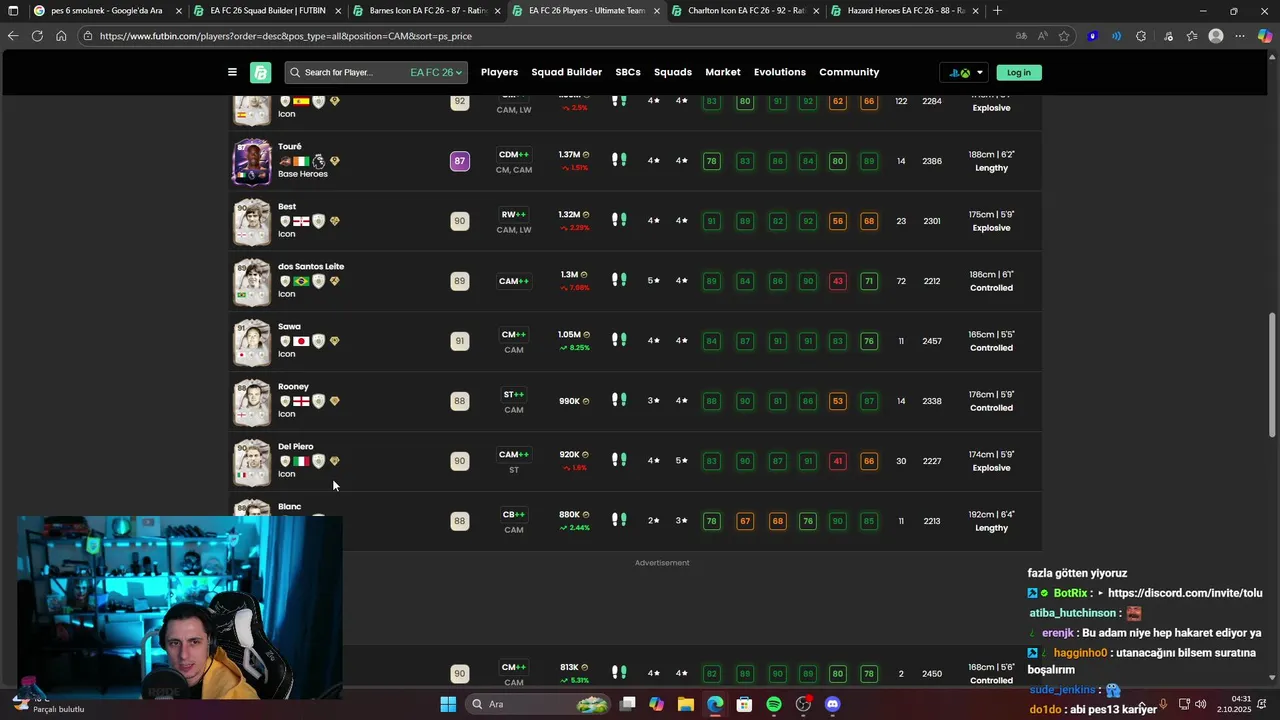Open the Market menu

point(723,72)
